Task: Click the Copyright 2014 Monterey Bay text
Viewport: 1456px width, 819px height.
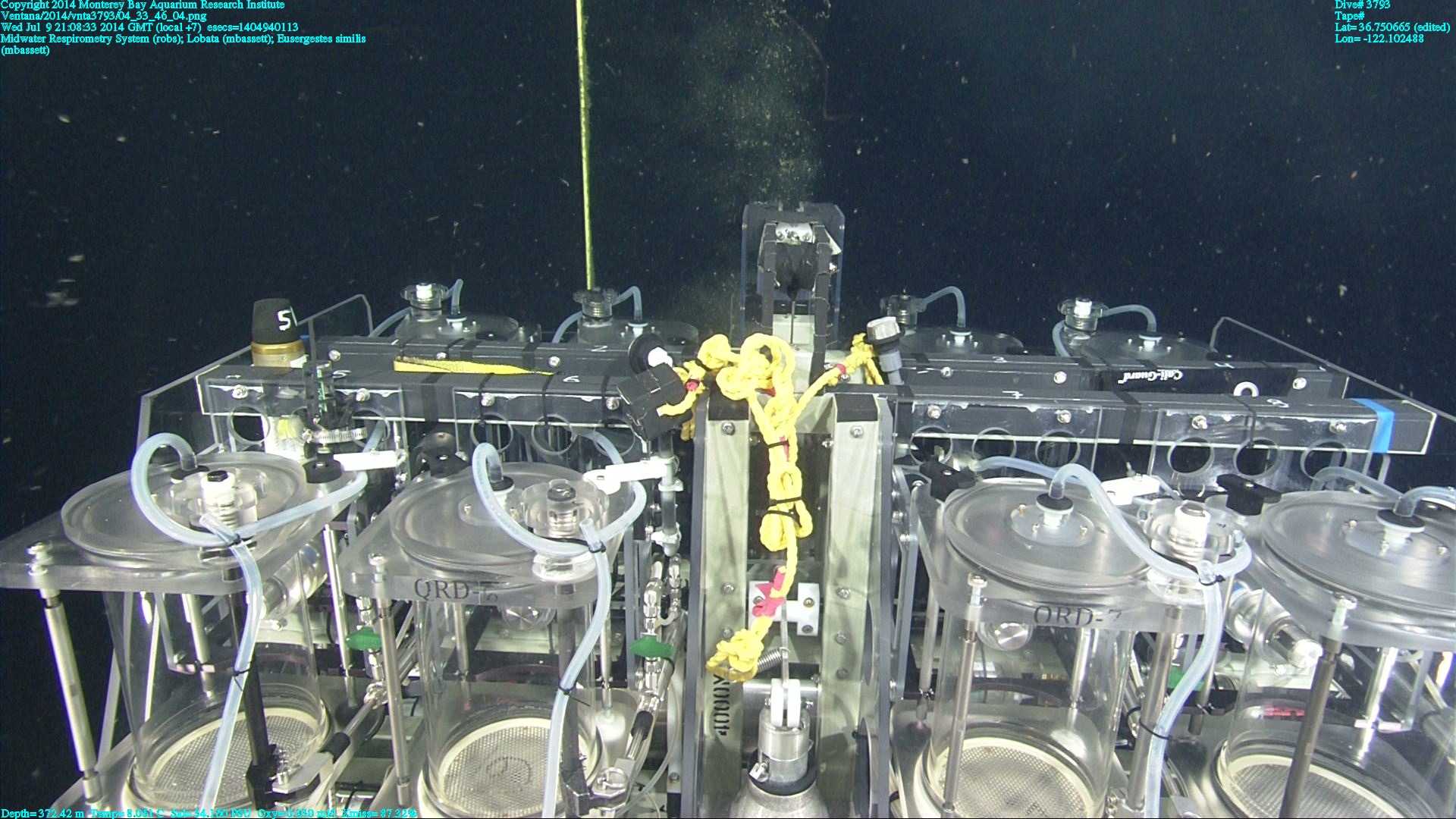Action: [x=143, y=5]
